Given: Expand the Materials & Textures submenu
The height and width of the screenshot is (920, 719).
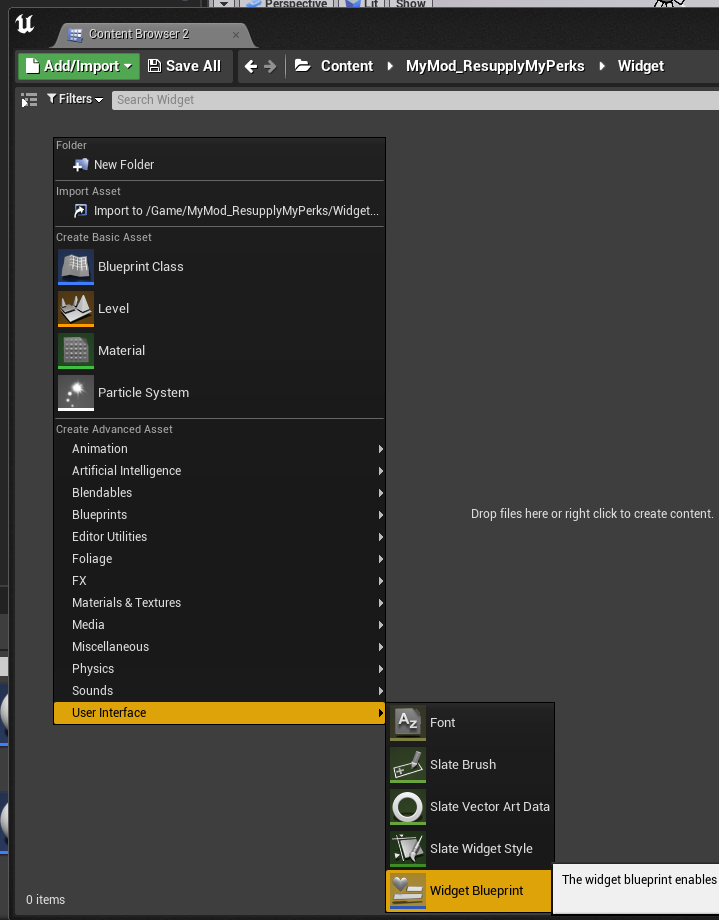Looking at the screenshot, I should 220,603.
